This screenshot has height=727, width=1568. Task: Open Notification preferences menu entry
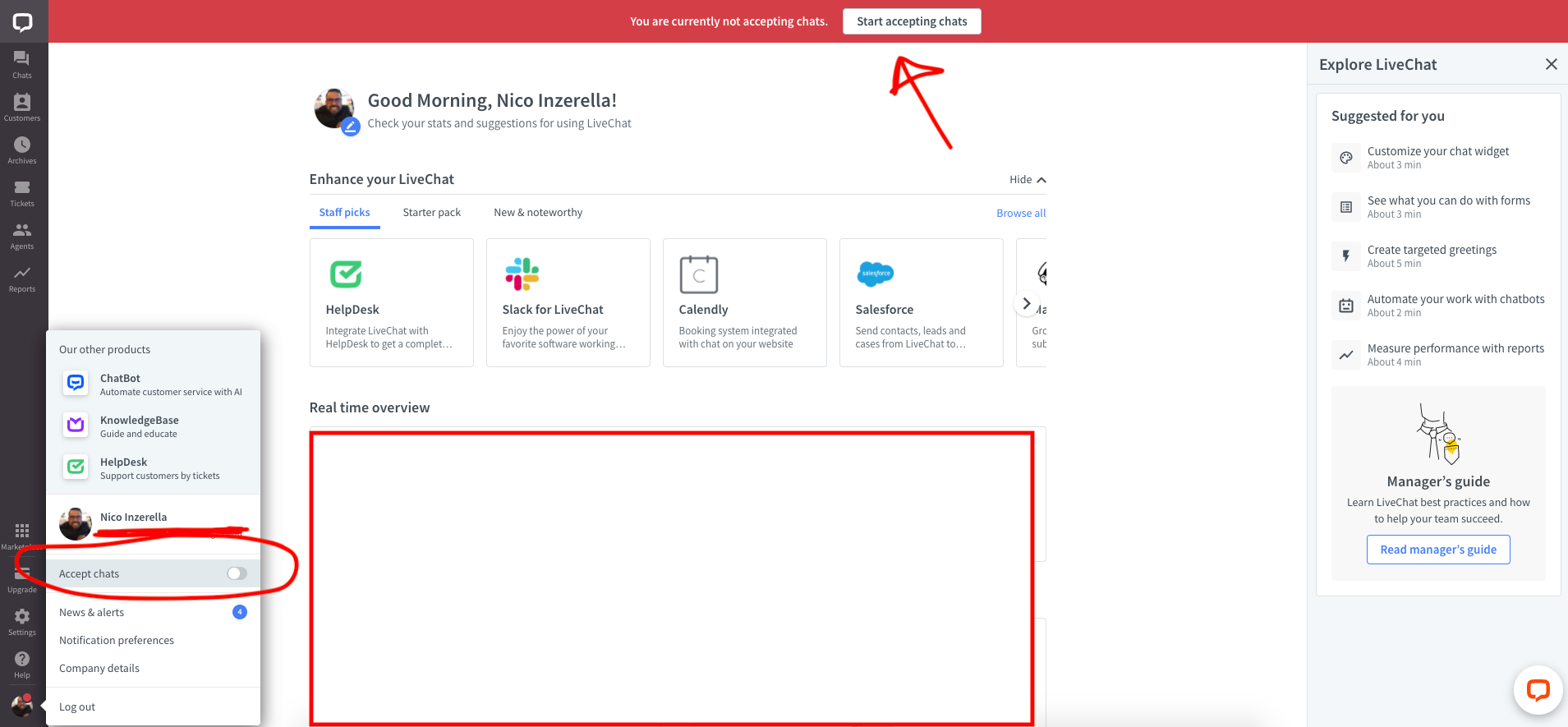tap(153, 640)
